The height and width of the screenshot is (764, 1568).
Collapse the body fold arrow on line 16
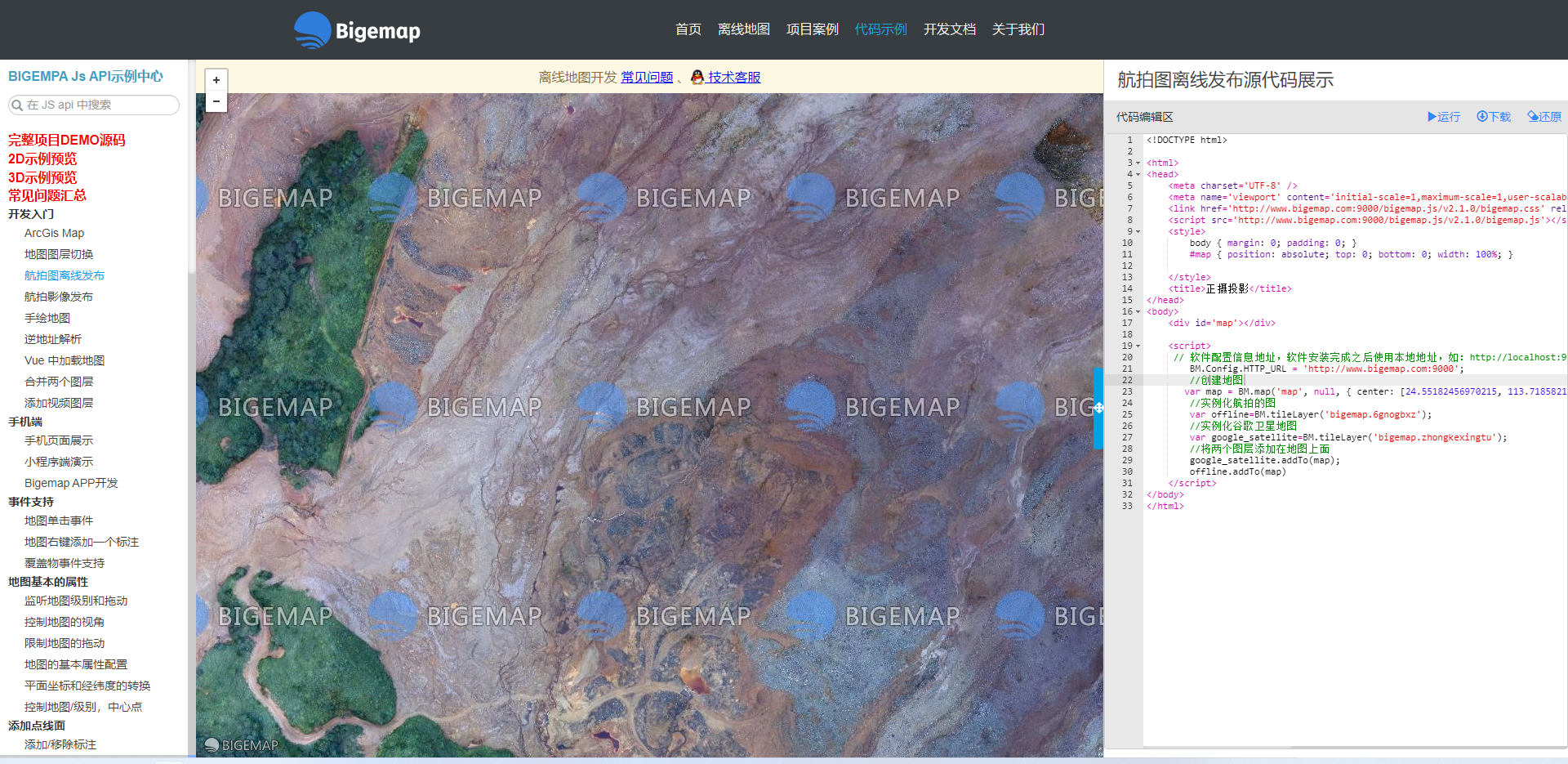(x=1138, y=311)
